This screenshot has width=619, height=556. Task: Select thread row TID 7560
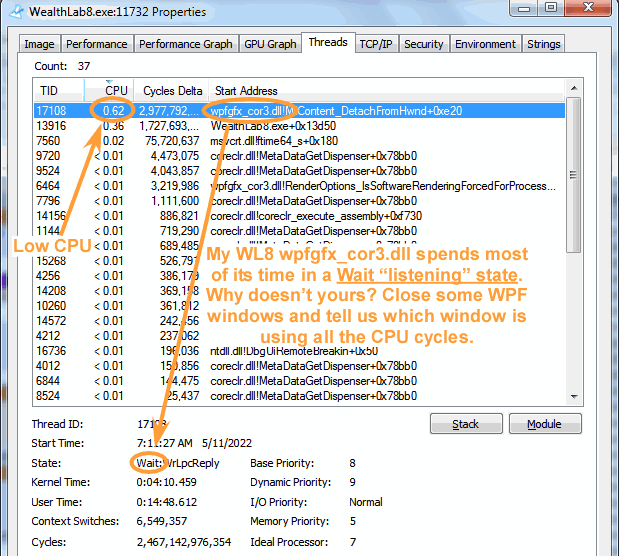[299, 141]
